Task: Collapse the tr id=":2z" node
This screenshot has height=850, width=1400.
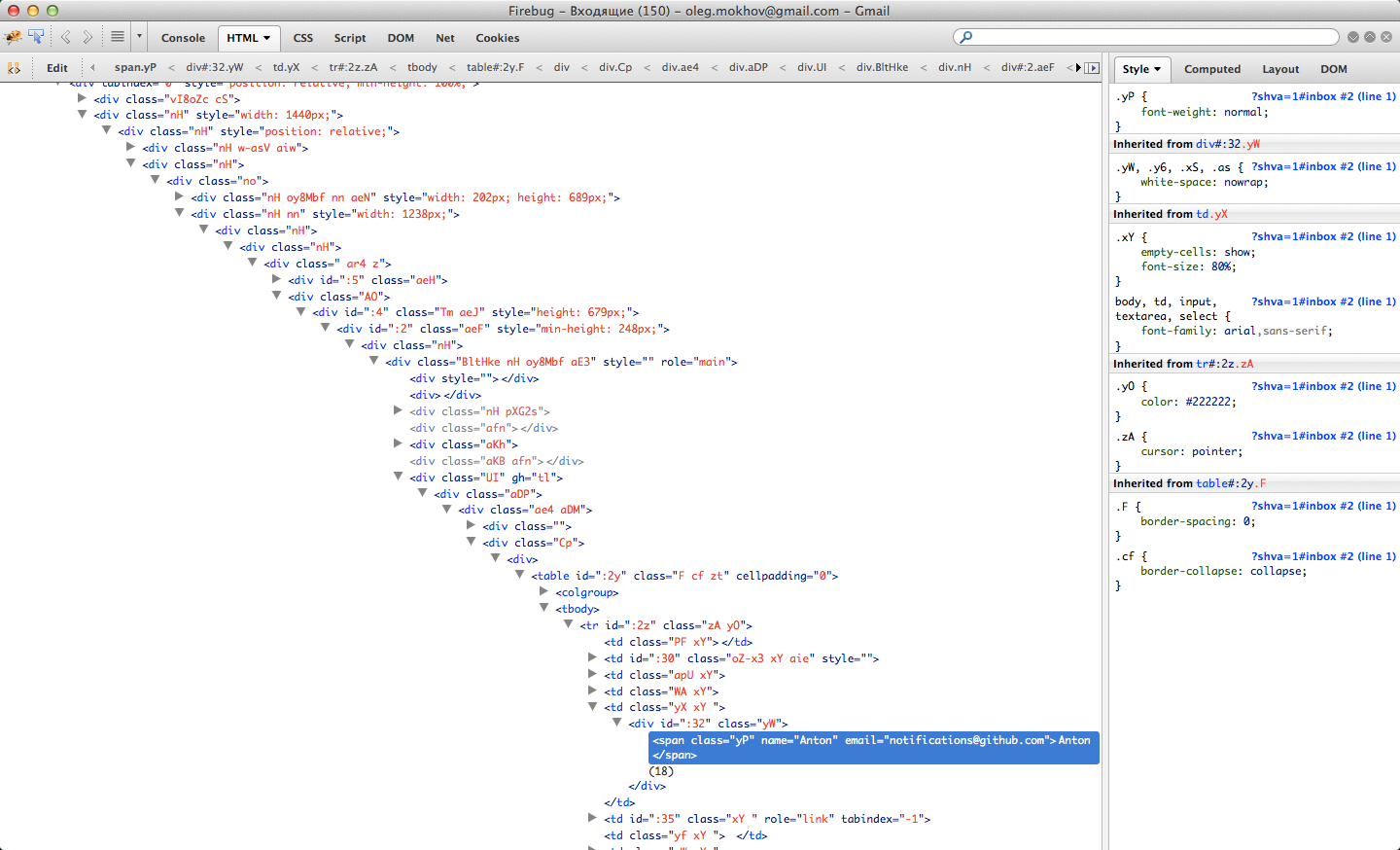Action: (569, 624)
